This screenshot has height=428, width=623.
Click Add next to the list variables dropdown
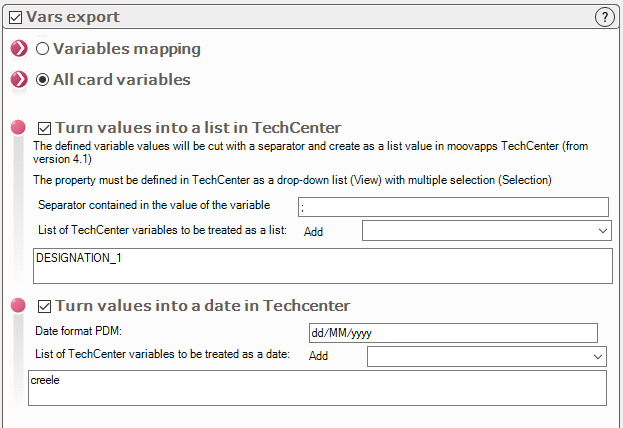pyautogui.click(x=313, y=232)
